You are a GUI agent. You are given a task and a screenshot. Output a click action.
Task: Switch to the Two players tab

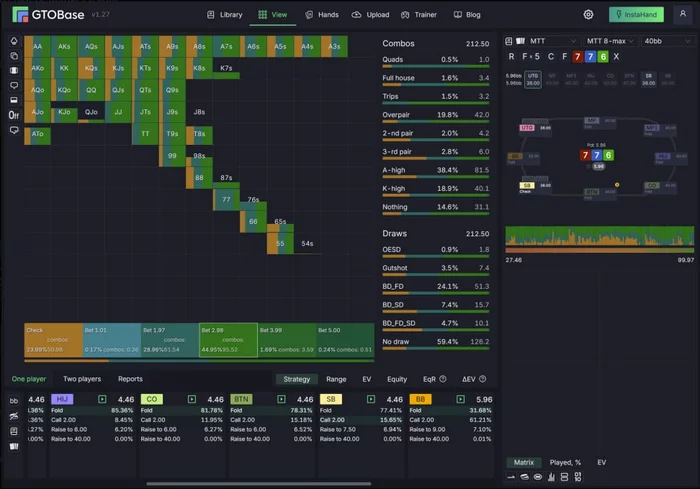pos(82,379)
